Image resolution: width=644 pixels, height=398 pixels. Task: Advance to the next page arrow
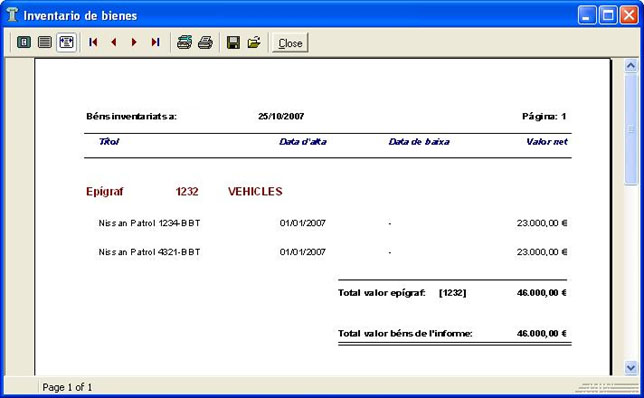point(134,42)
